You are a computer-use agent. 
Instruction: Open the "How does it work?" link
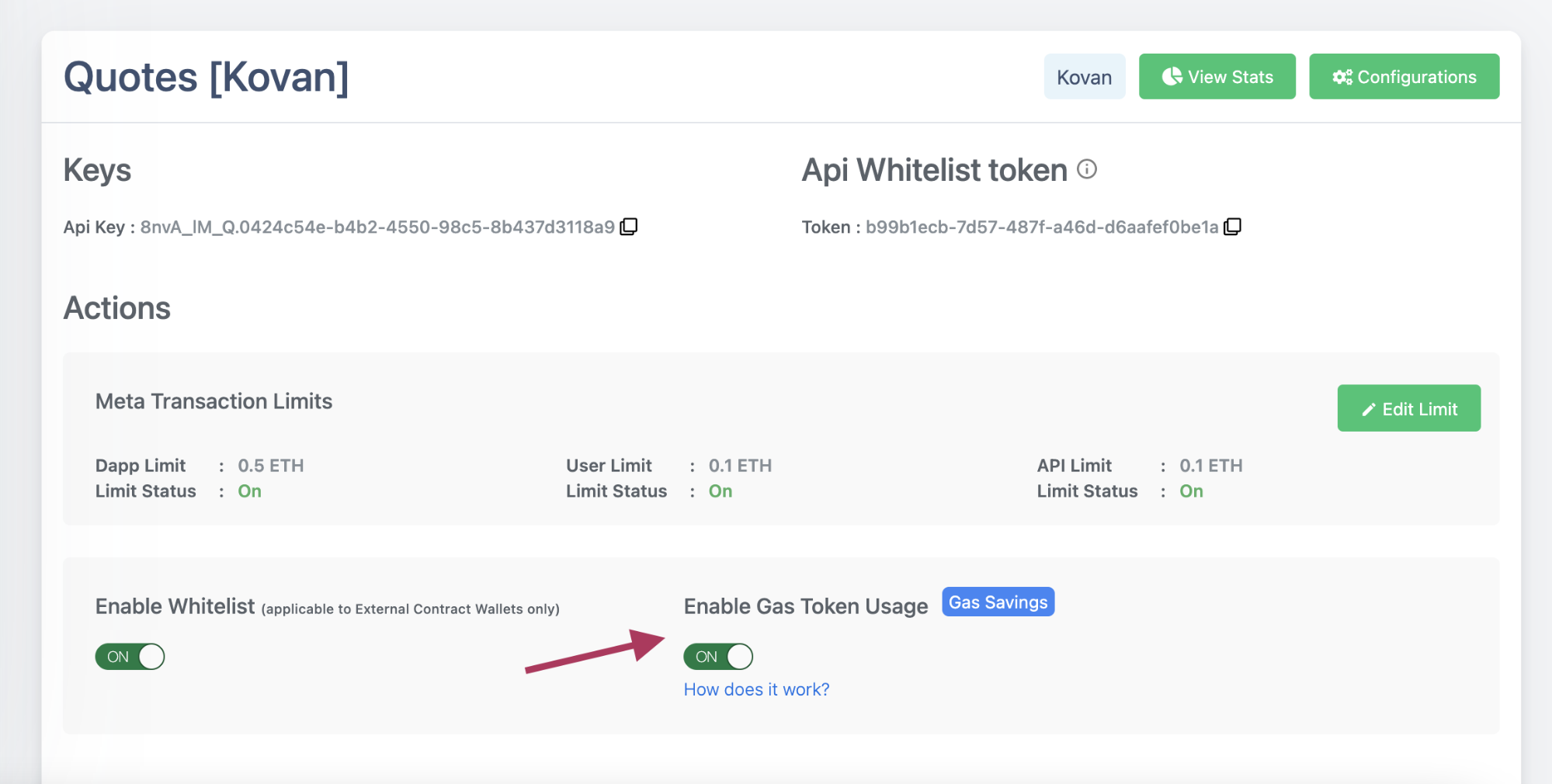tap(756, 689)
